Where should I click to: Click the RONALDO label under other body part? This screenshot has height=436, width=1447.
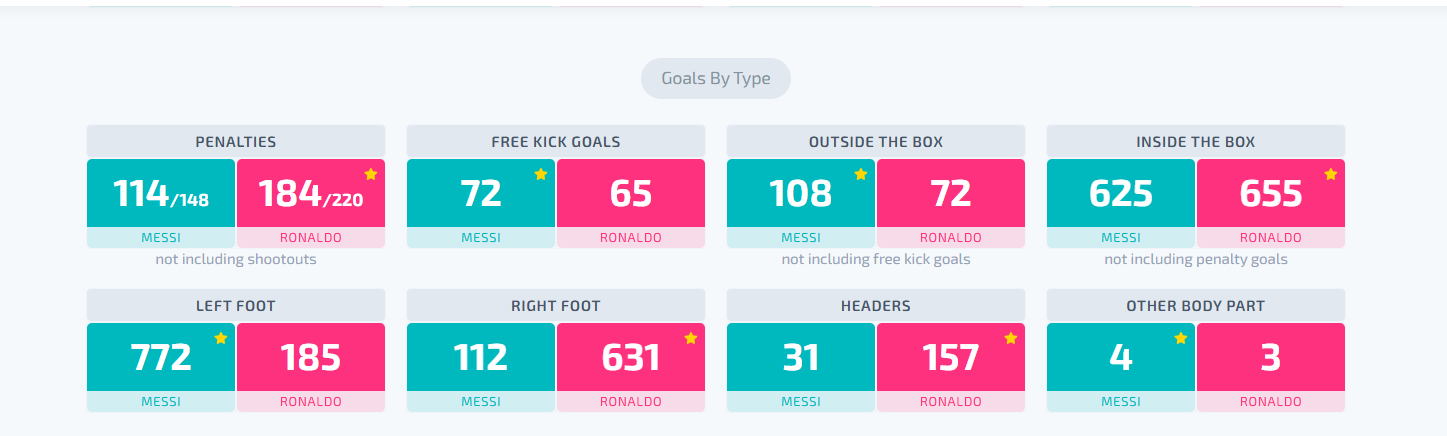click(x=1271, y=402)
